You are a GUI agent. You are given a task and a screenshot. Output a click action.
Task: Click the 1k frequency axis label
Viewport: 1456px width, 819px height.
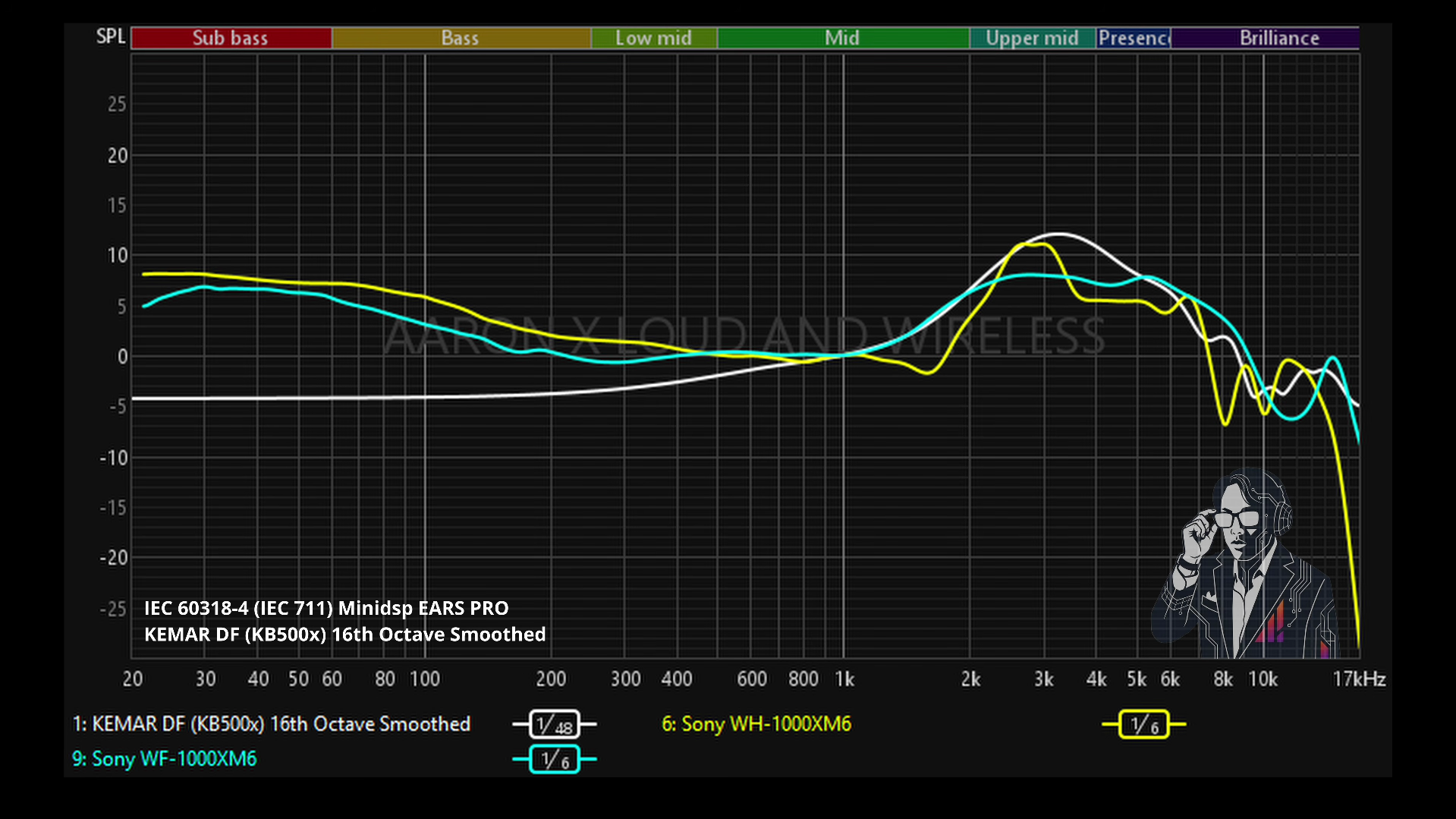(844, 679)
